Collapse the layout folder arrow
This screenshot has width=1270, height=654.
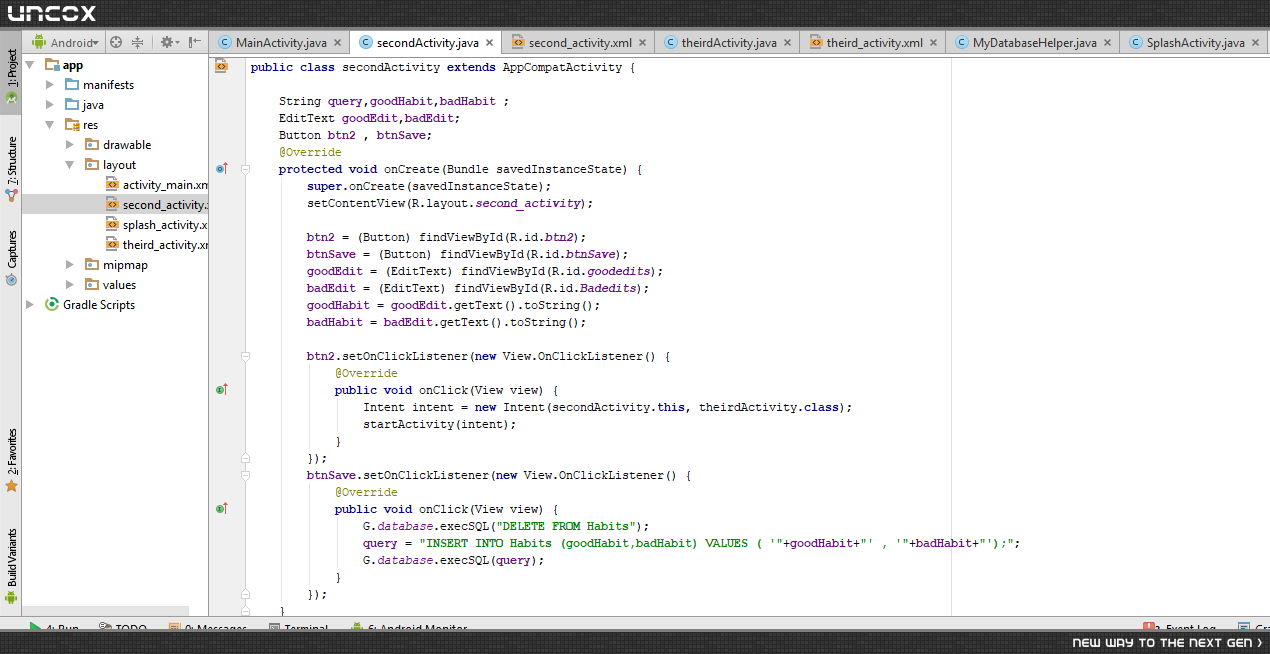coord(70,165)
